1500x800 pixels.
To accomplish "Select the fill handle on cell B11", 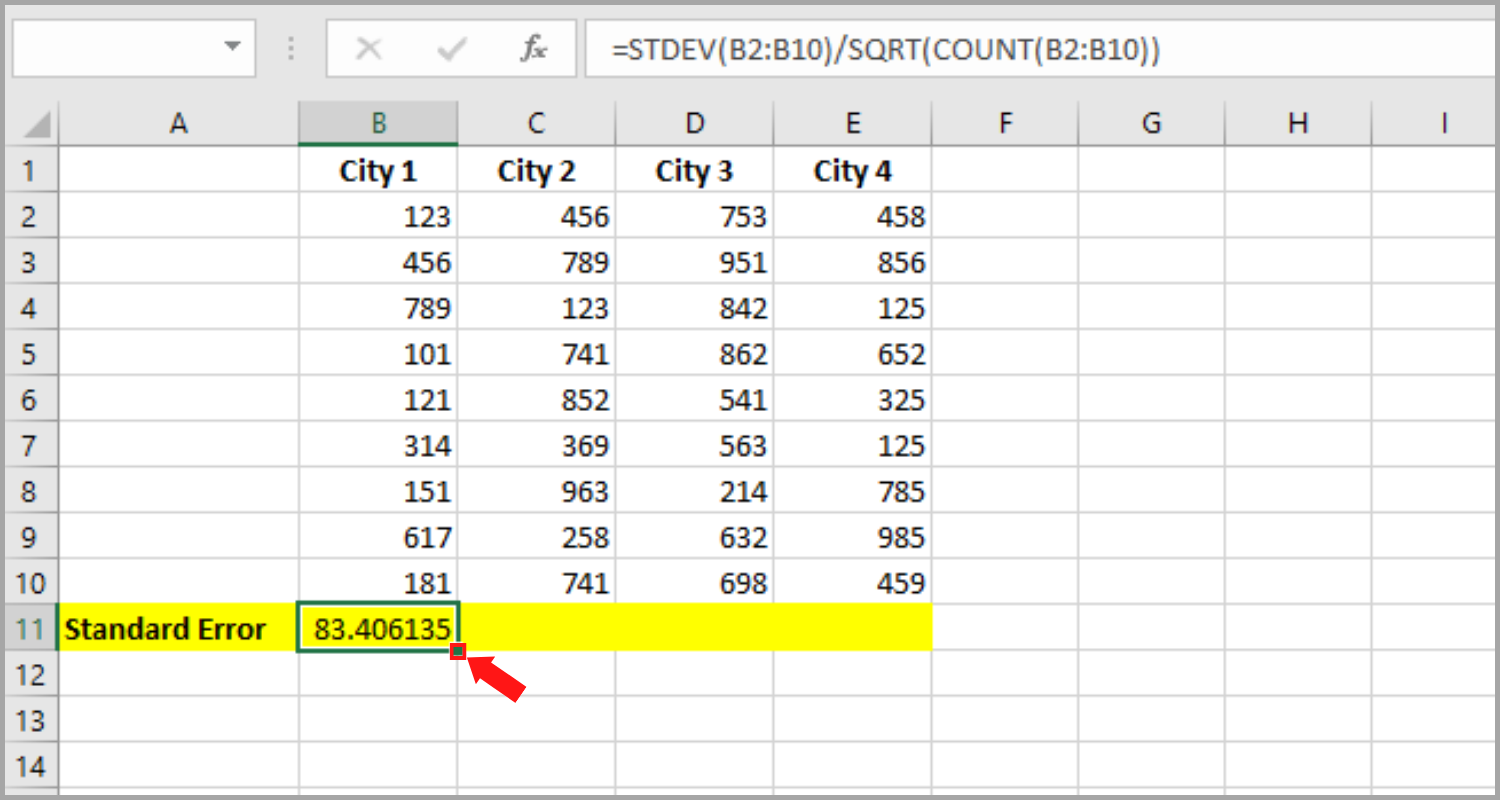I will tap(460, 652).
